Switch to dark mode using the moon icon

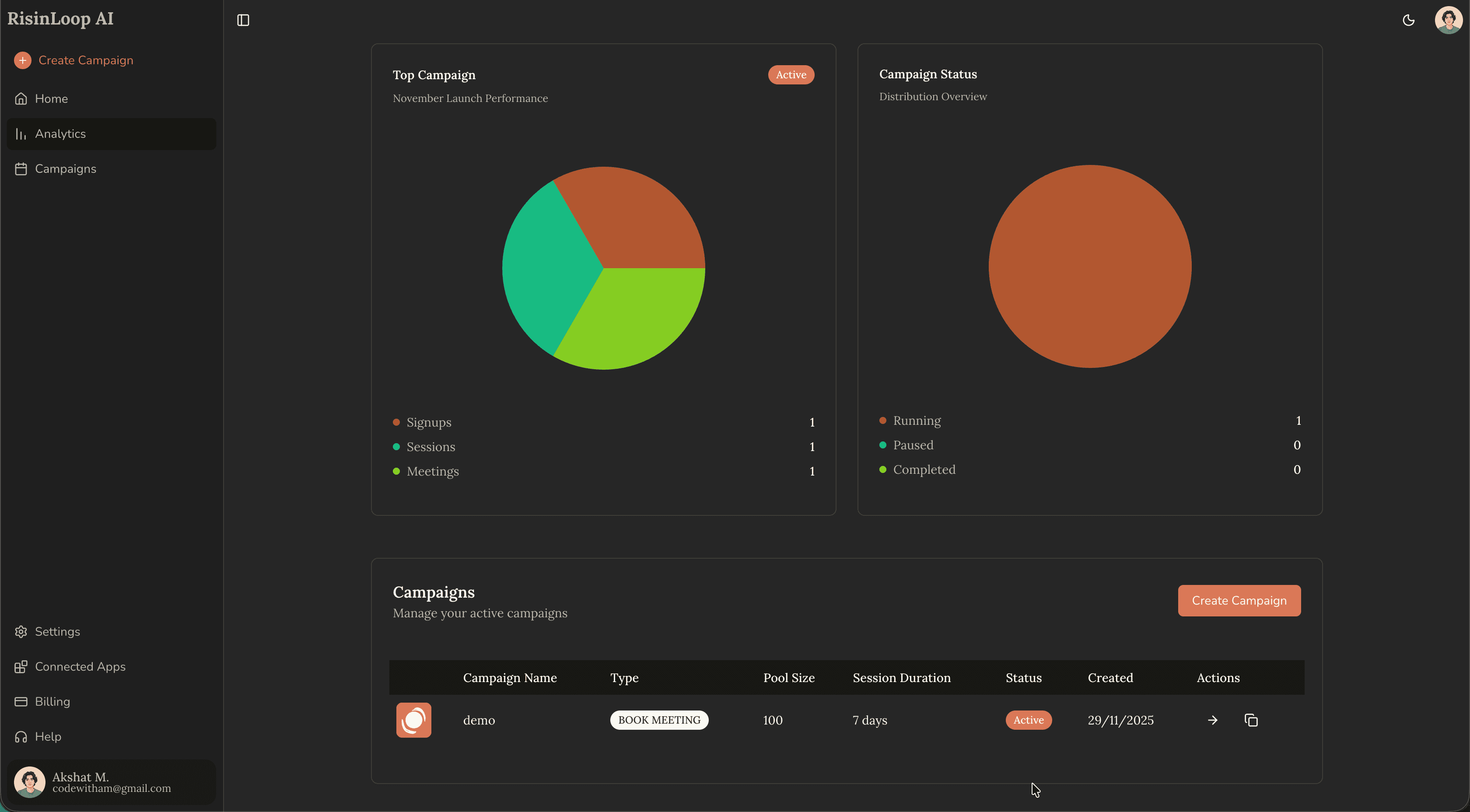[x=1409, y=20]
